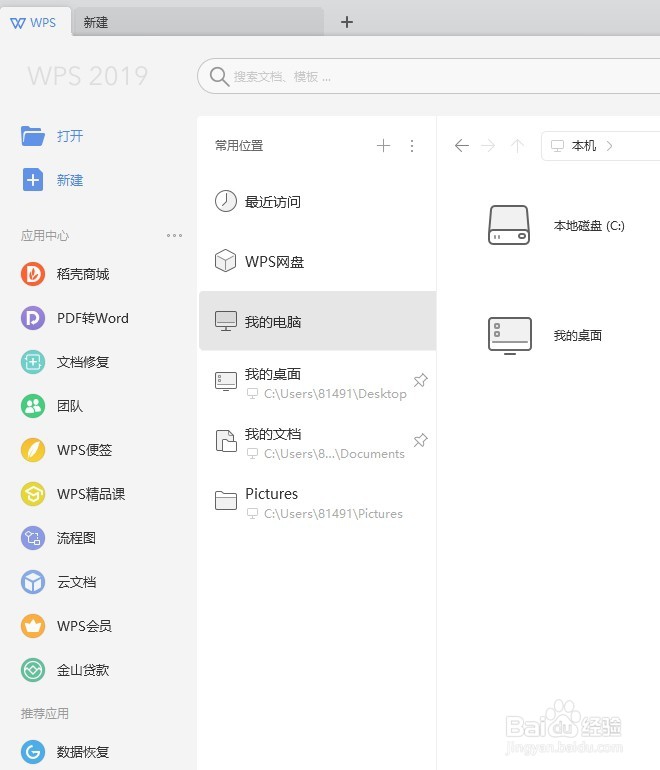Click the 新建 sidebar text link
The width and height of the screenshot is (660, 770).
pyautogui.click(x=70, y=180)
